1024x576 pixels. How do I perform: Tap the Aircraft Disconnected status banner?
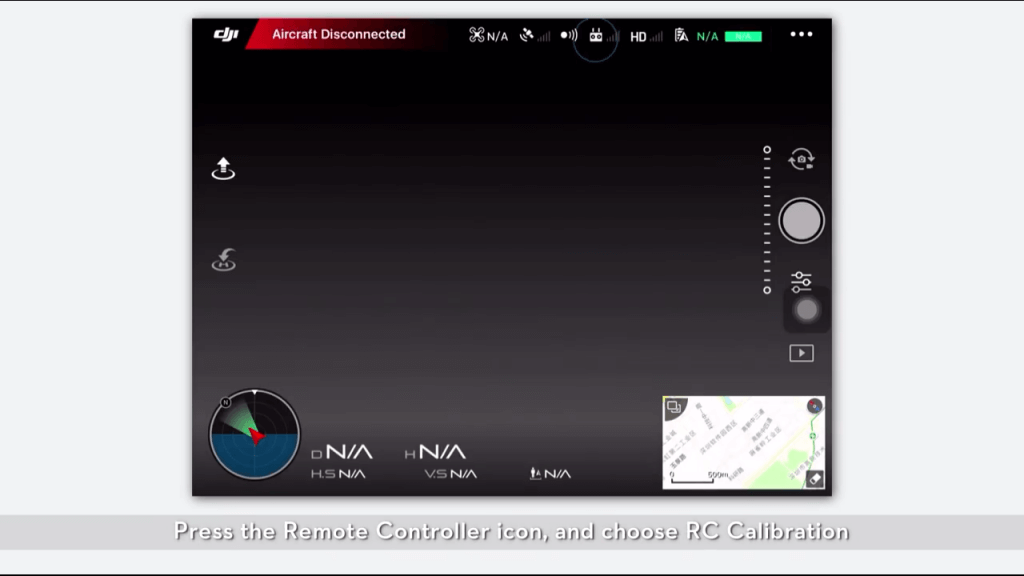(x=338, y=34)
